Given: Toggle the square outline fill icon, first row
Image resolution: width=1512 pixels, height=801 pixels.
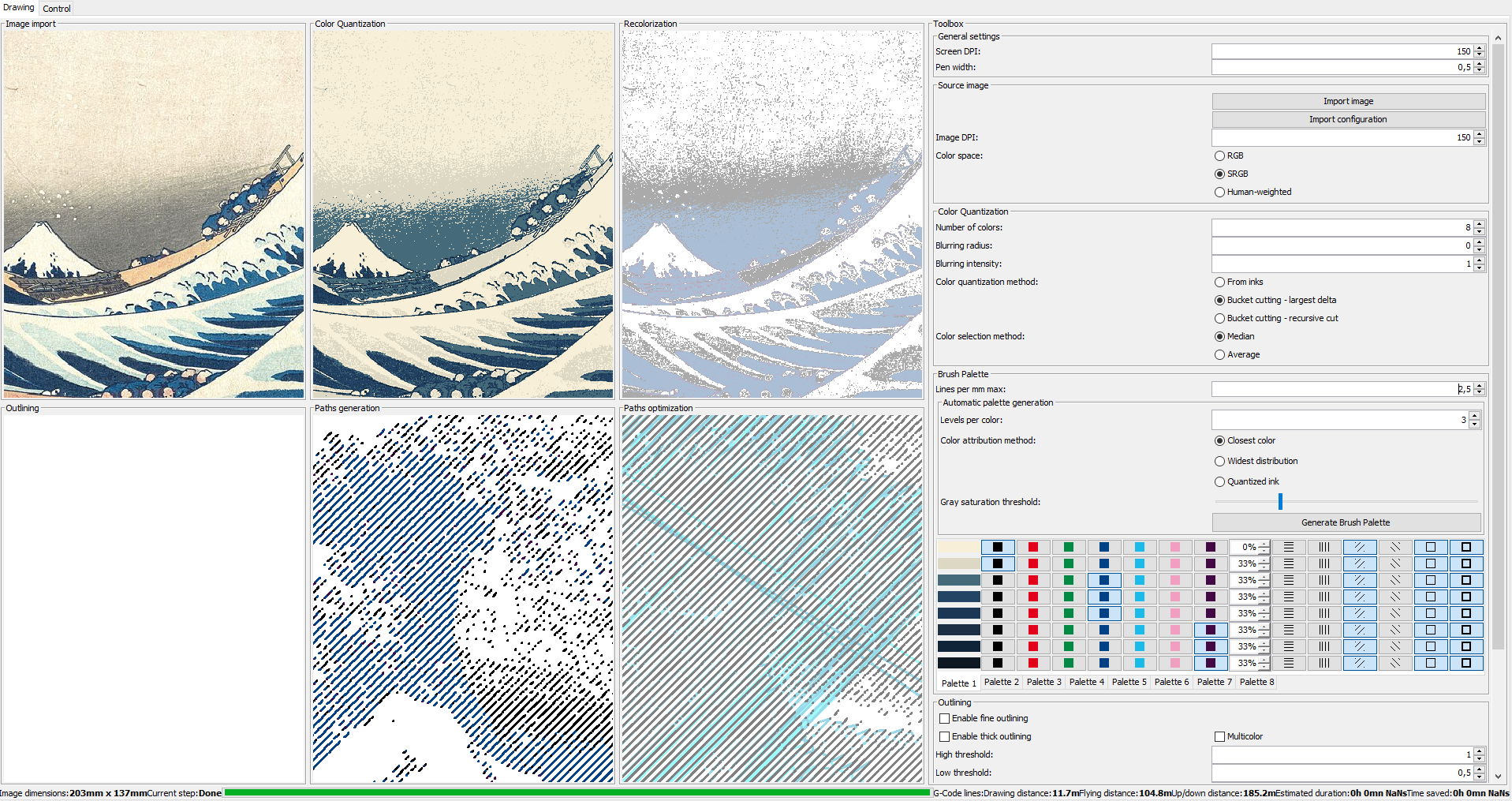Looking at the screenshot, I should [1430, 546].
